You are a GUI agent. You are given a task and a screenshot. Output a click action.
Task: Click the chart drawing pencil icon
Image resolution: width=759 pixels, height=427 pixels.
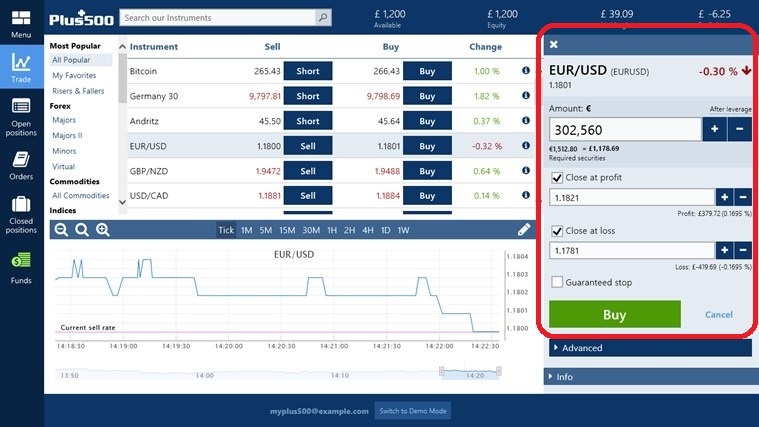click(524, 230)
